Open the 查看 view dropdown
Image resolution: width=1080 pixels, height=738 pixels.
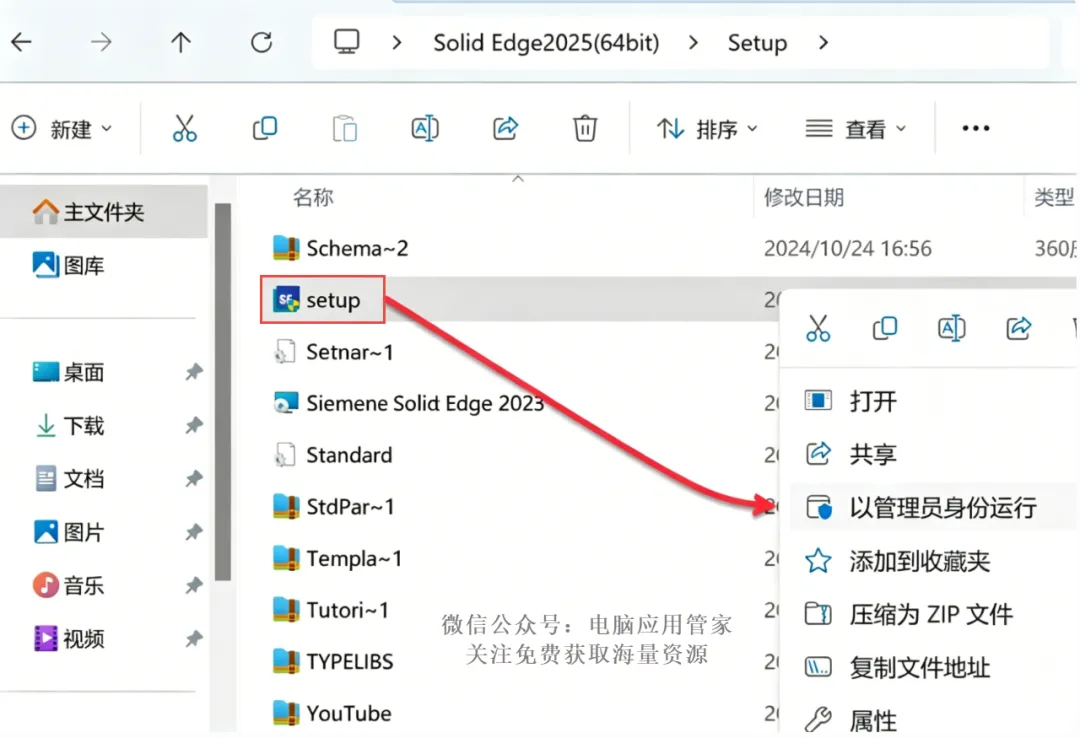855,129
